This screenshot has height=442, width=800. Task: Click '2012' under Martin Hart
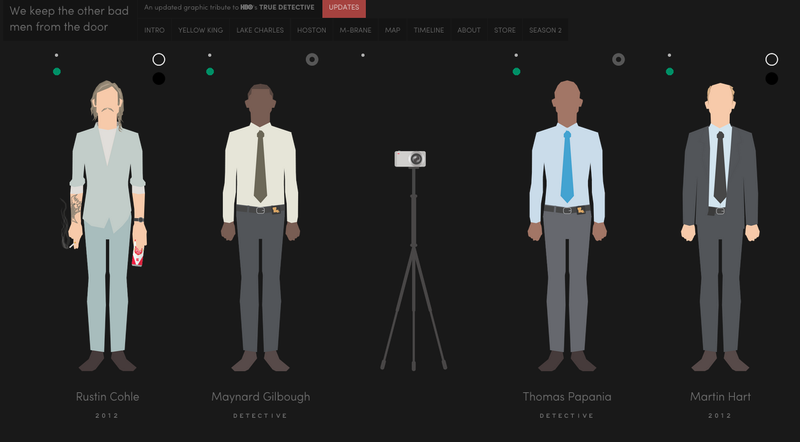point(720,415)
